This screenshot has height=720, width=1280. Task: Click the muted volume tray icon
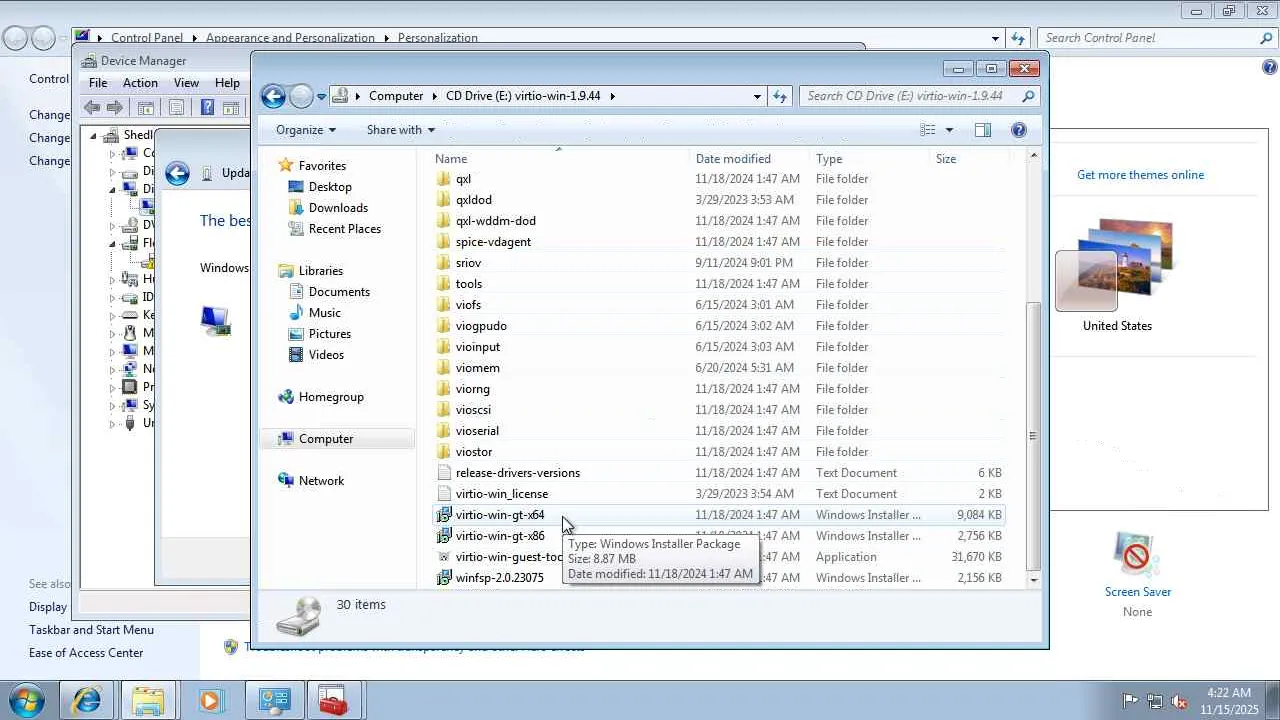tap(1179, 701)
